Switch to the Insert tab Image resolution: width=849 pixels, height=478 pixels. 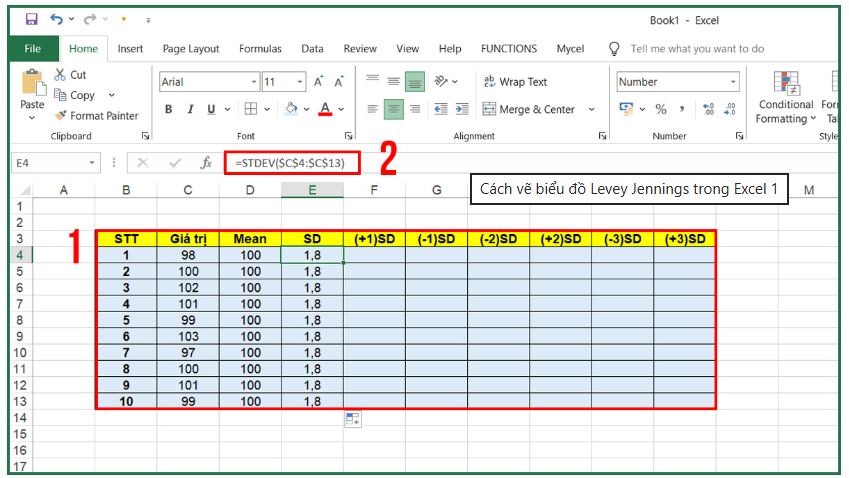tap(130, 49)
